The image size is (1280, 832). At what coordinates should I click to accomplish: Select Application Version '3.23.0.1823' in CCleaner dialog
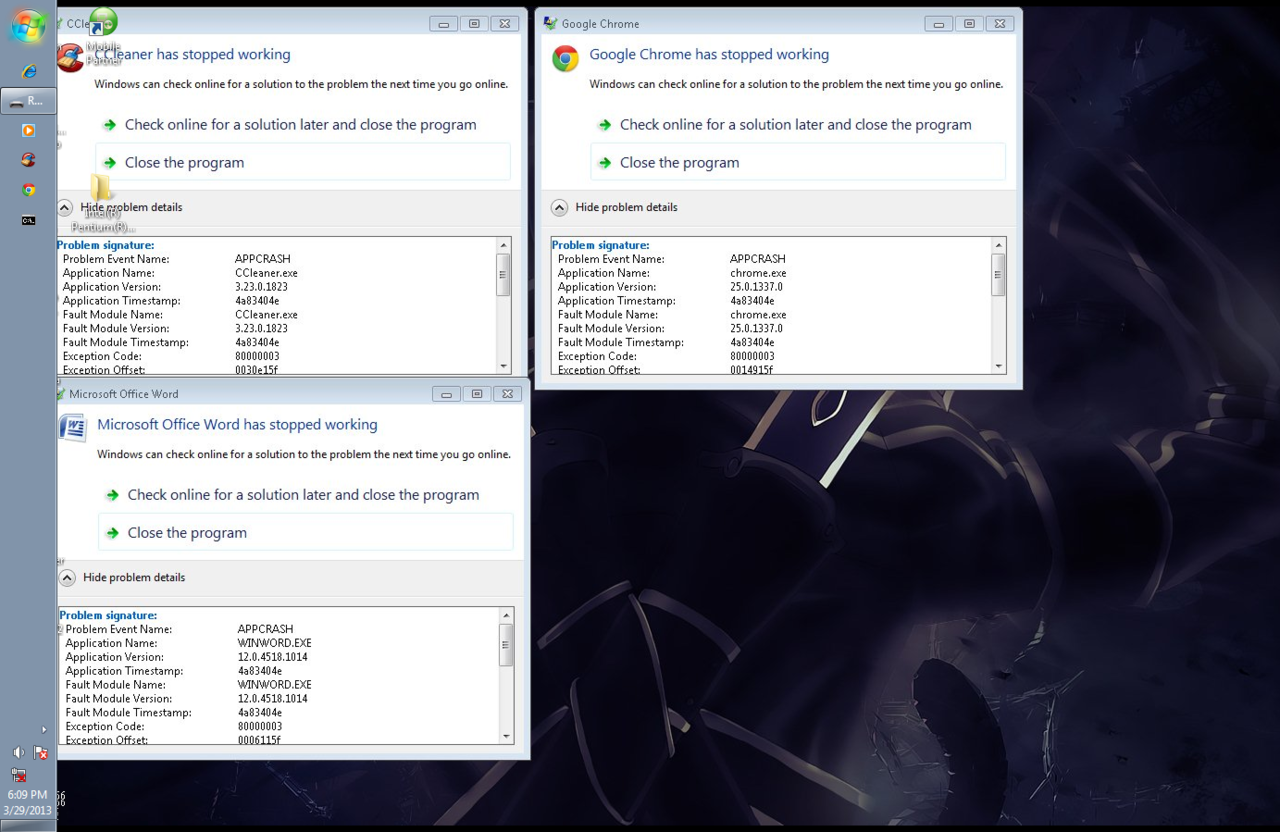[x=261, y=287]
